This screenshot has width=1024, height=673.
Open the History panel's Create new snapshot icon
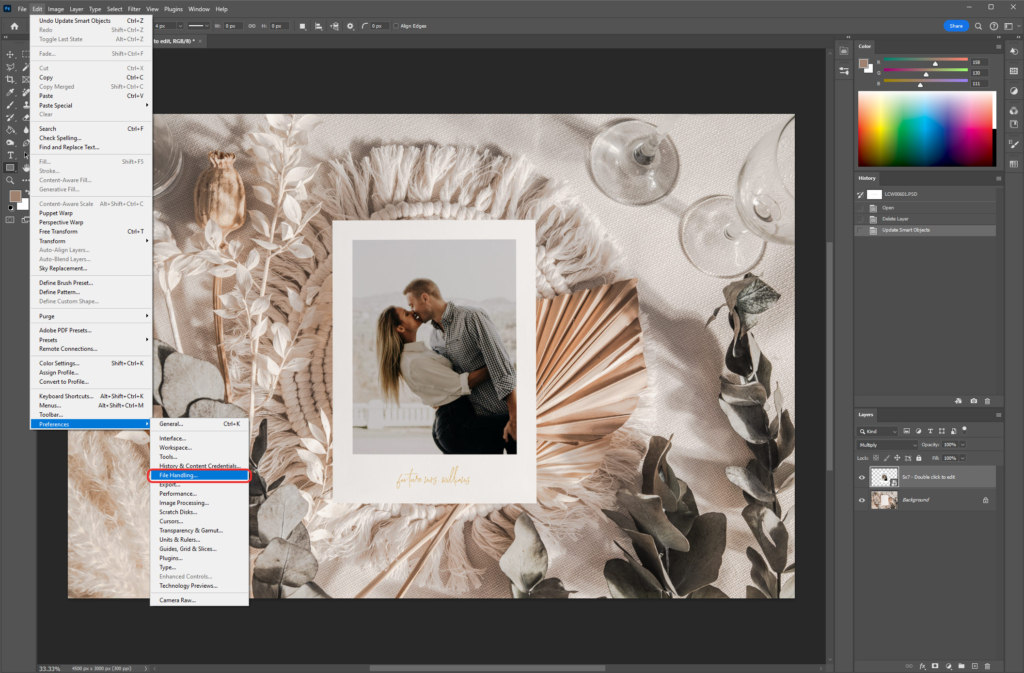tap(973, 401)
